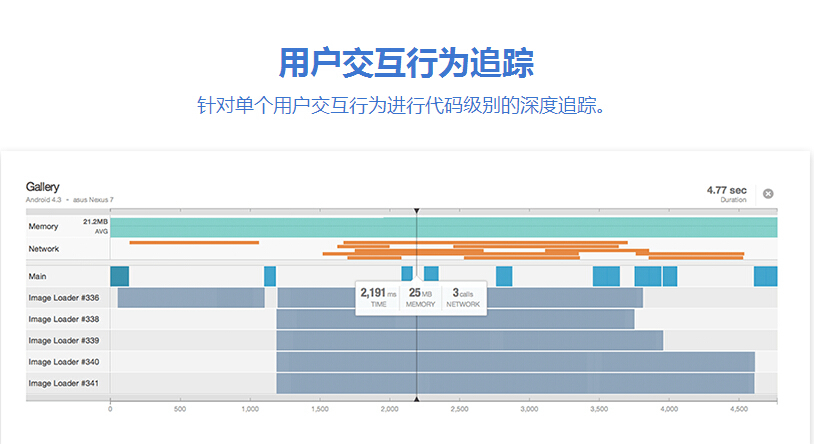
Task: Click the Image Loader #339 timeline bar
Action: point(470,340)
